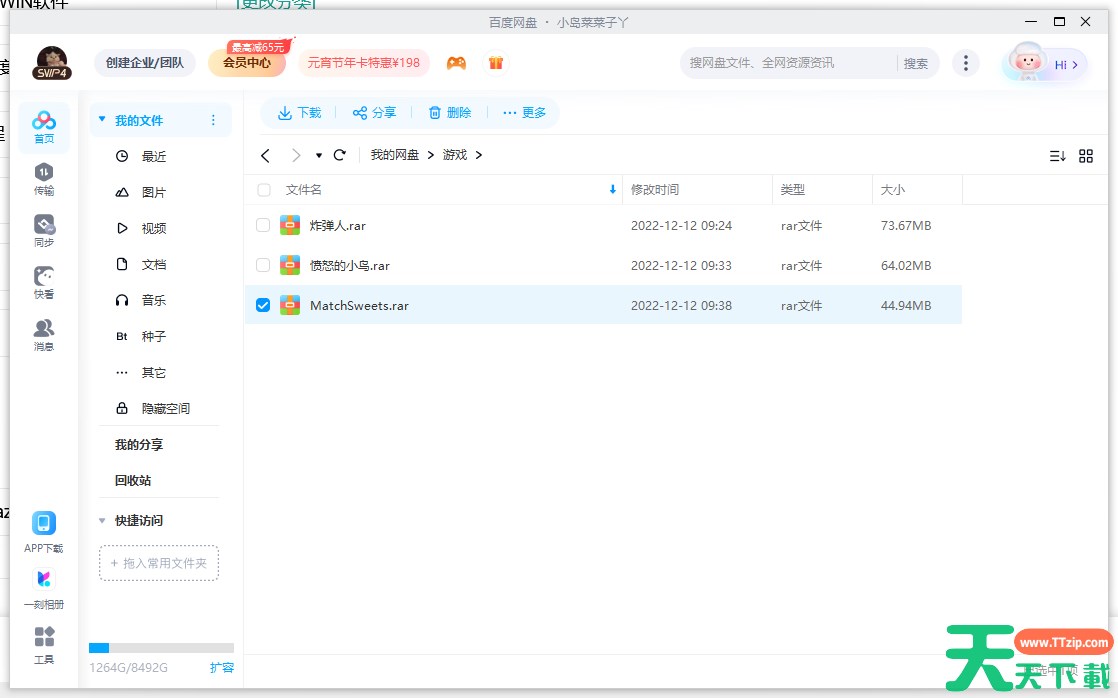Click the refresh icon in navigation bar
Image resolution: width=1118 pixels, height=698 pixels.
(340, 155)
